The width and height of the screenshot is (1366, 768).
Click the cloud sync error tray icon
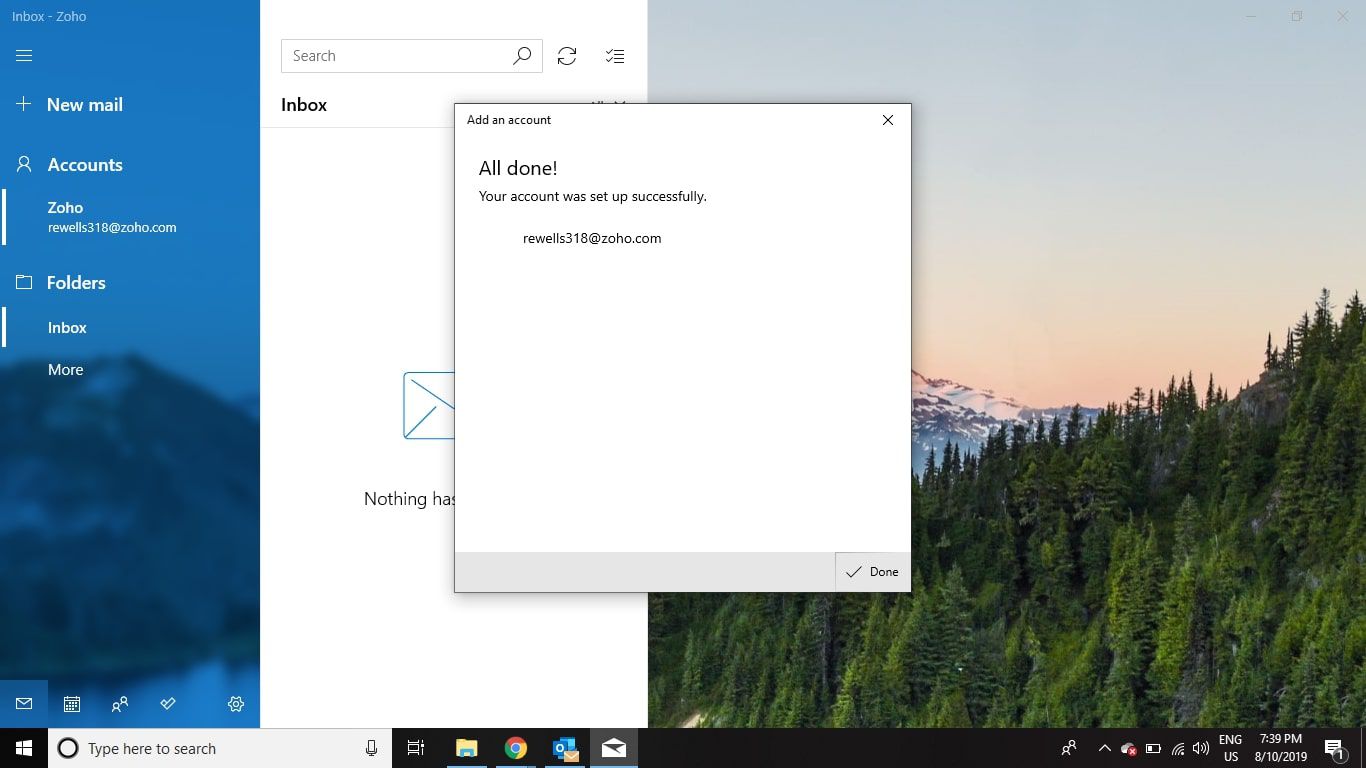tap(1128, 748)
